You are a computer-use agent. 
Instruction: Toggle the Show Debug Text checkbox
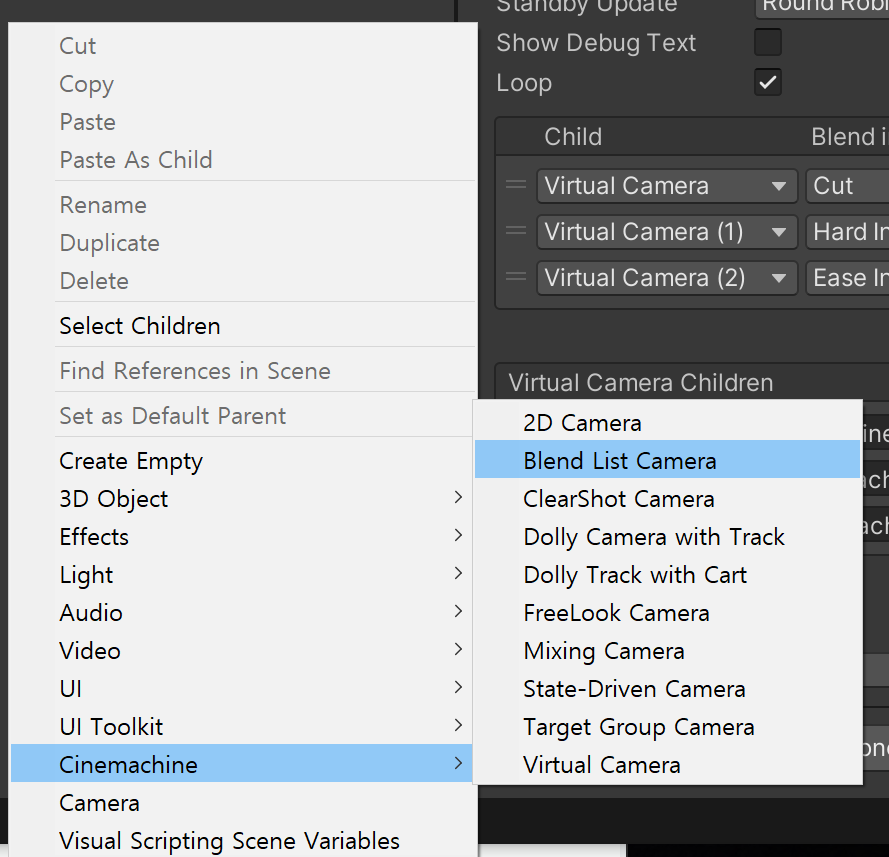coord(767,43)
